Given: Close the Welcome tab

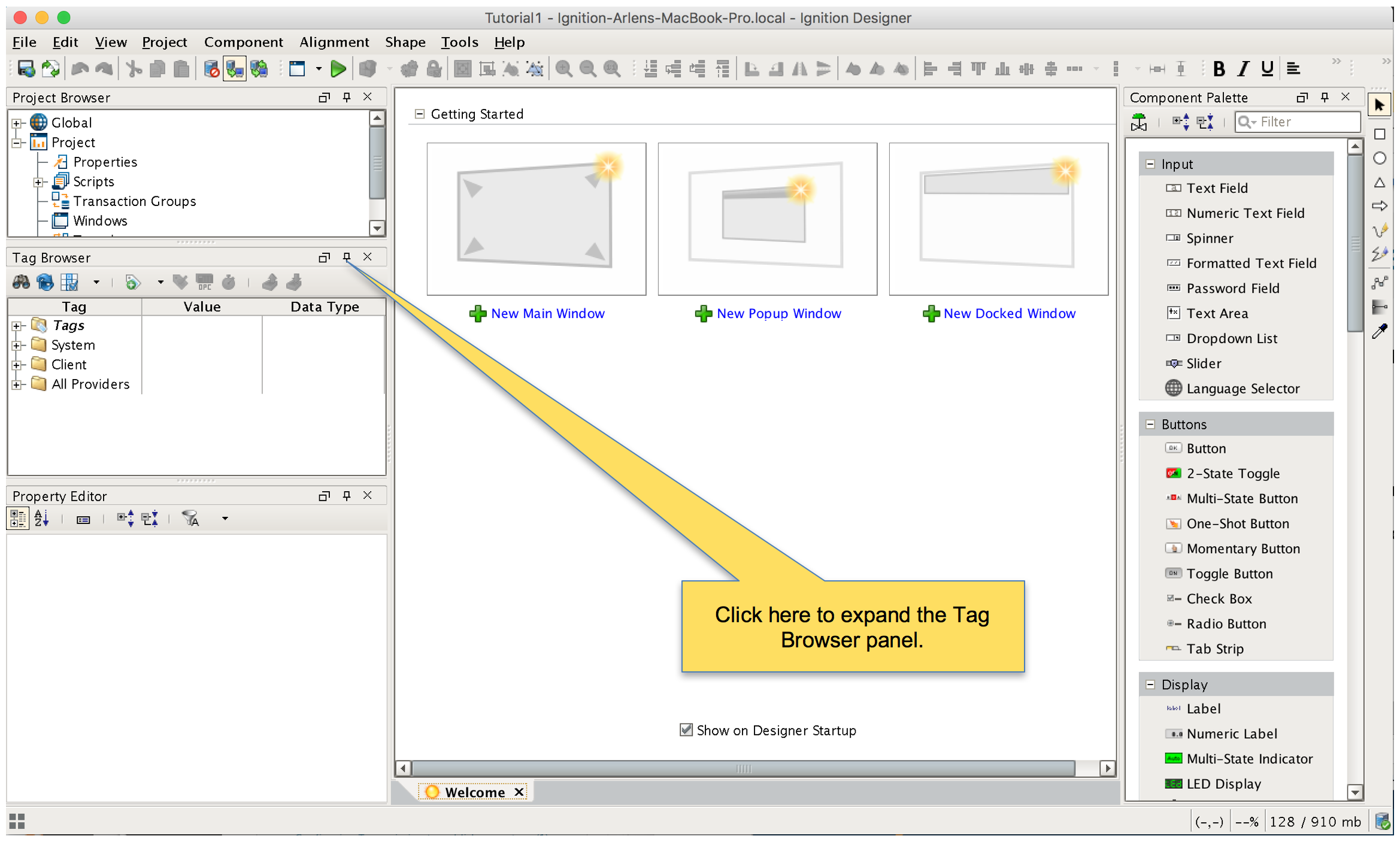Looking at the screenshot, I should pos(519,792).
